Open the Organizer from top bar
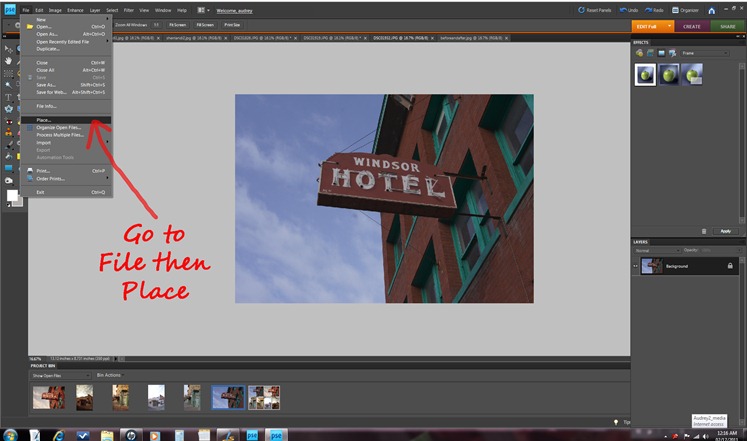Image resolution: width=747 pixels, height=441 pixels. pos(686,10)
